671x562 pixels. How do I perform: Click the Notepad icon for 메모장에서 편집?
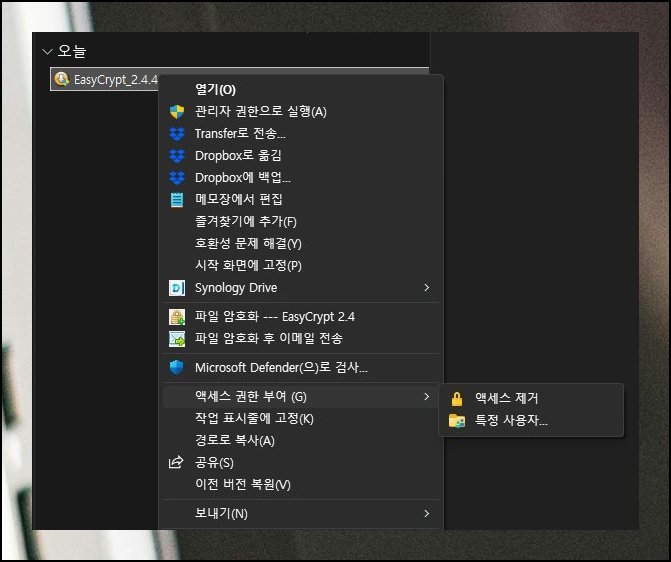point(177,200)
